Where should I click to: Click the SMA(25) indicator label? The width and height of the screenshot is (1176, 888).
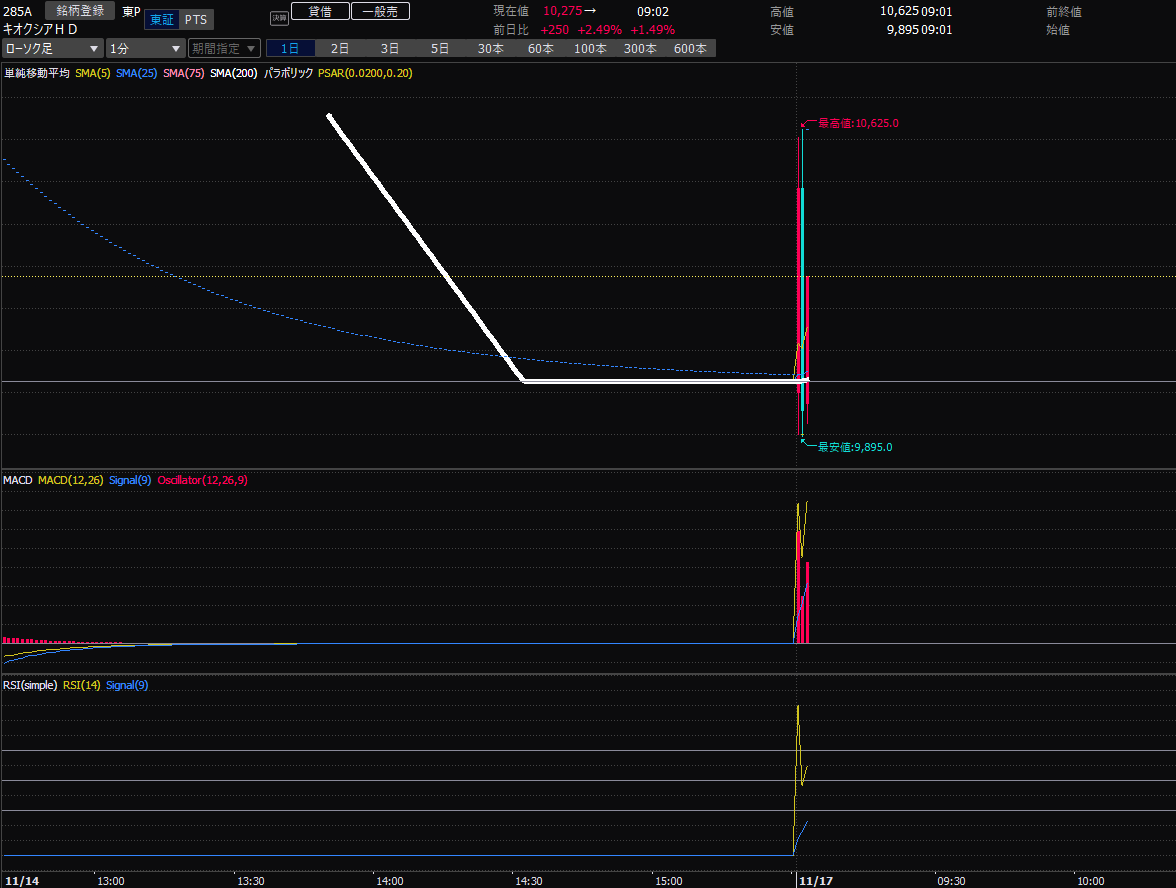coord(136,73)
